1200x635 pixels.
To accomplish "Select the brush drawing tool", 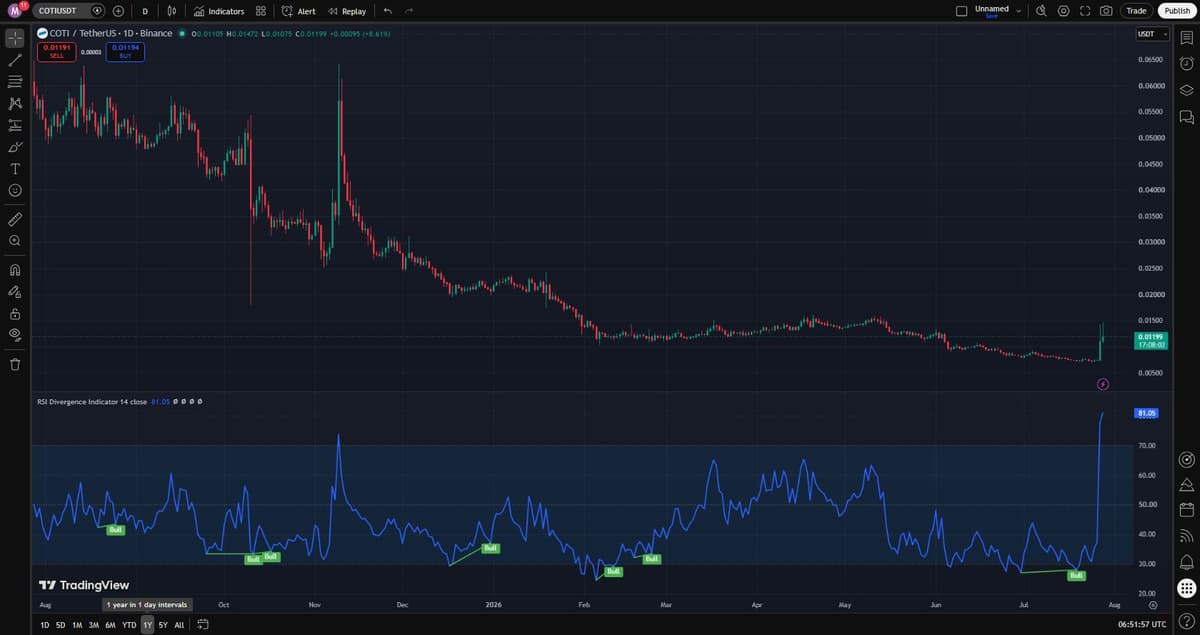I will point(15,147).
